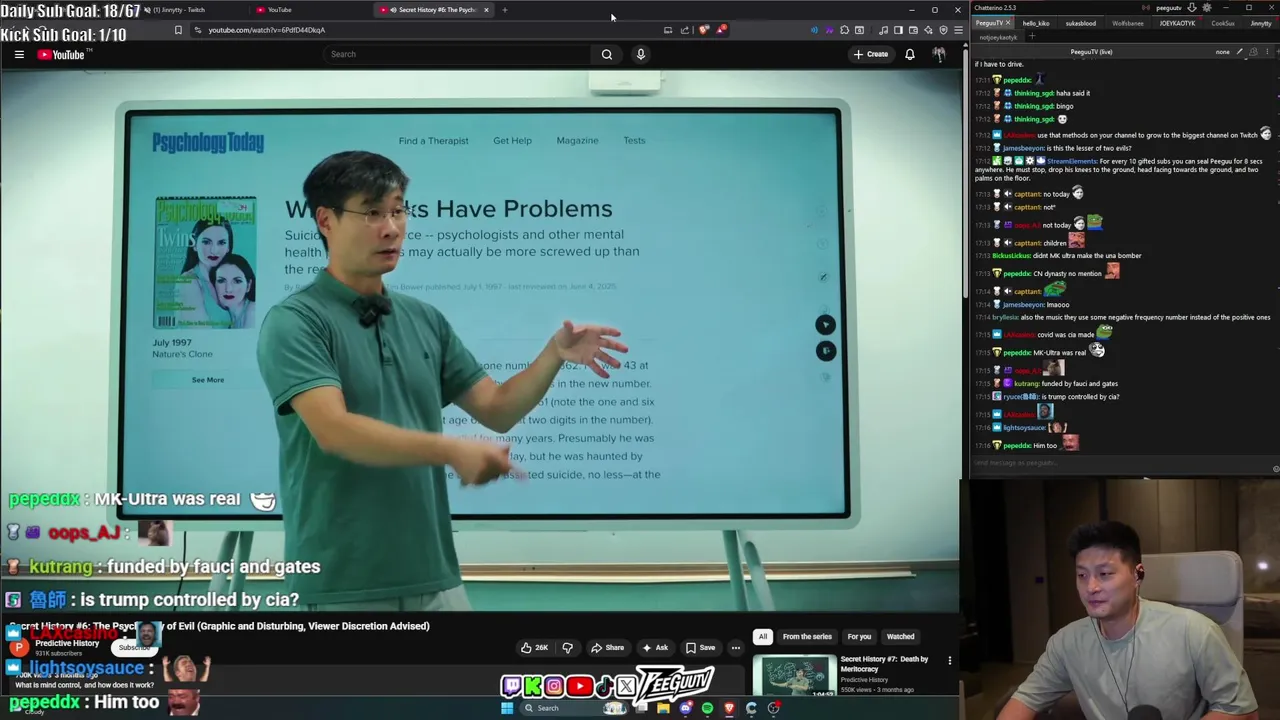Click 'Find a Therapist' in the video
Screen dimensions: 1280x720
tap(433, 140)
